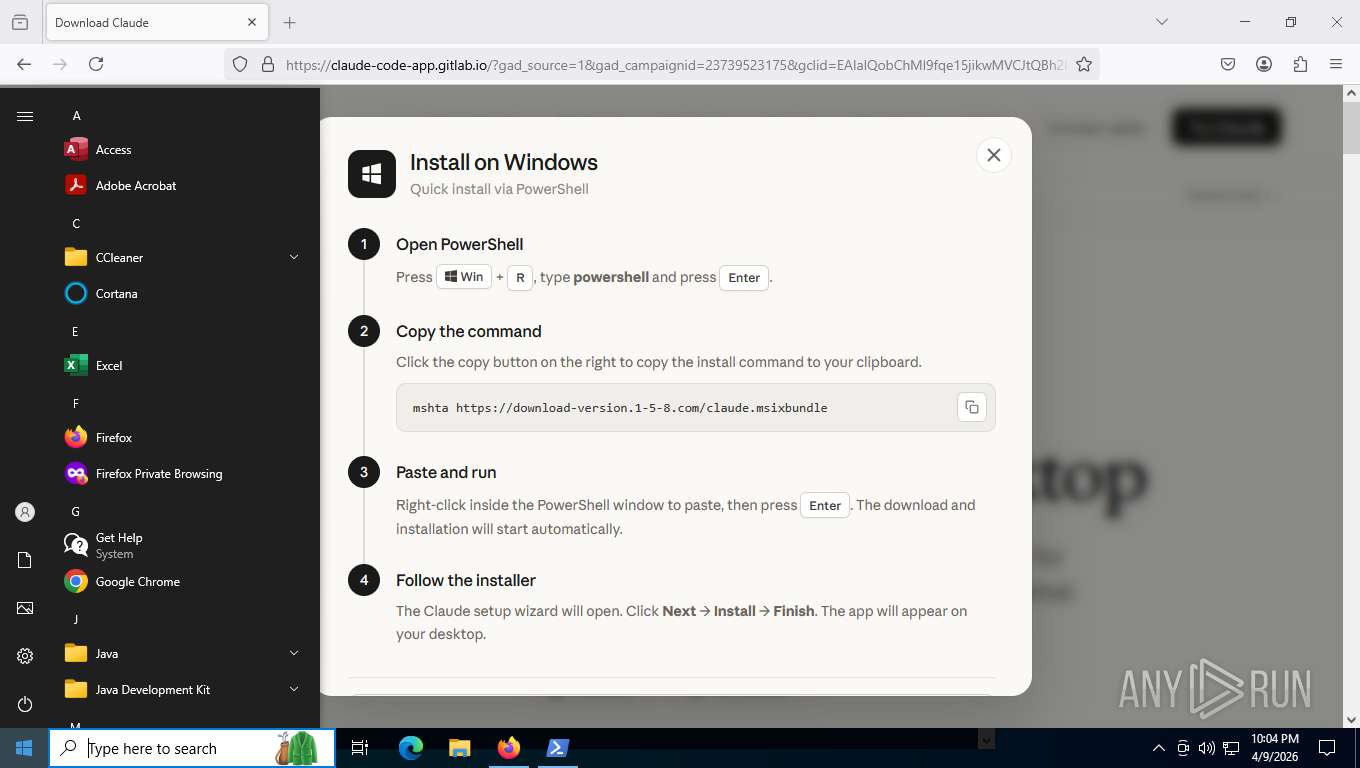This screenshot has width=1360, height=768.
Task: Open a new tab
Action: 289,22
